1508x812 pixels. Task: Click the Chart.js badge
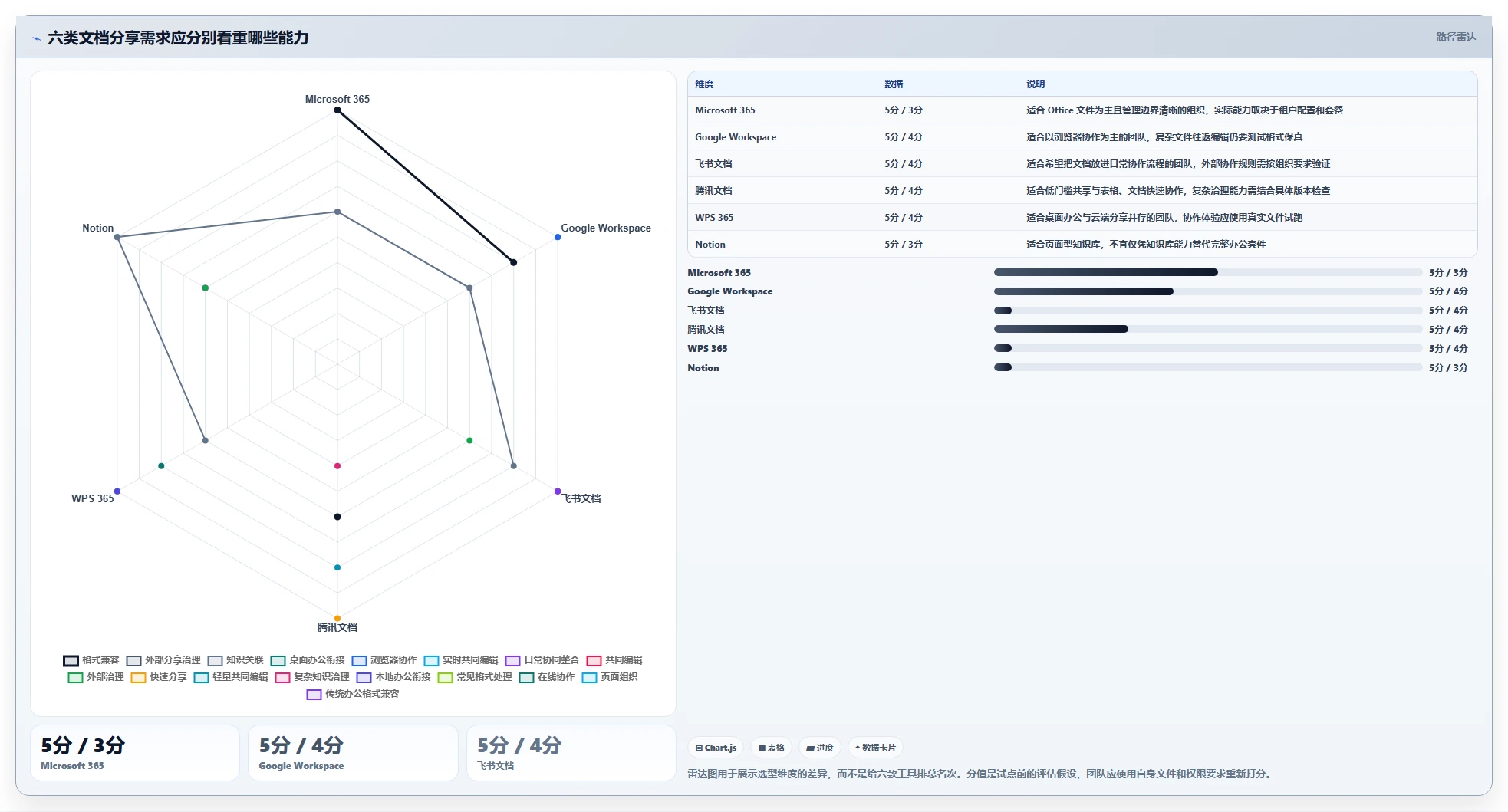716,748
